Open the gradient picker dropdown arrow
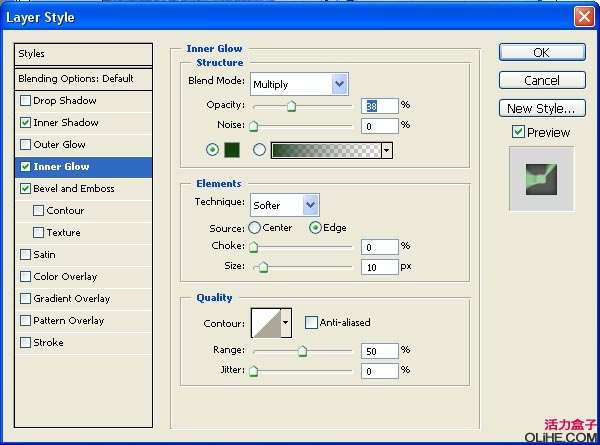The height and width of the screenshot is (445, 600). (x=386, y=150)
